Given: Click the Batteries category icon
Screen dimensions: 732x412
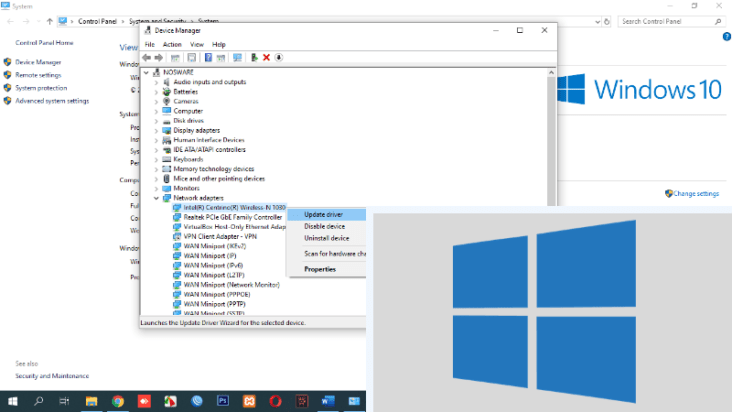Looking at the screenshot, I should point(167,91).
